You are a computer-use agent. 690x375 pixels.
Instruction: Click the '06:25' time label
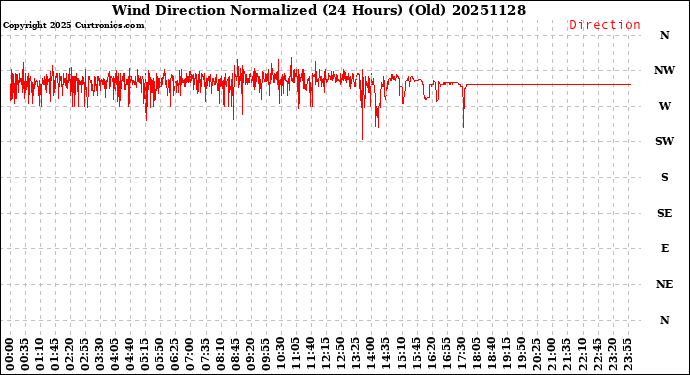175,355
